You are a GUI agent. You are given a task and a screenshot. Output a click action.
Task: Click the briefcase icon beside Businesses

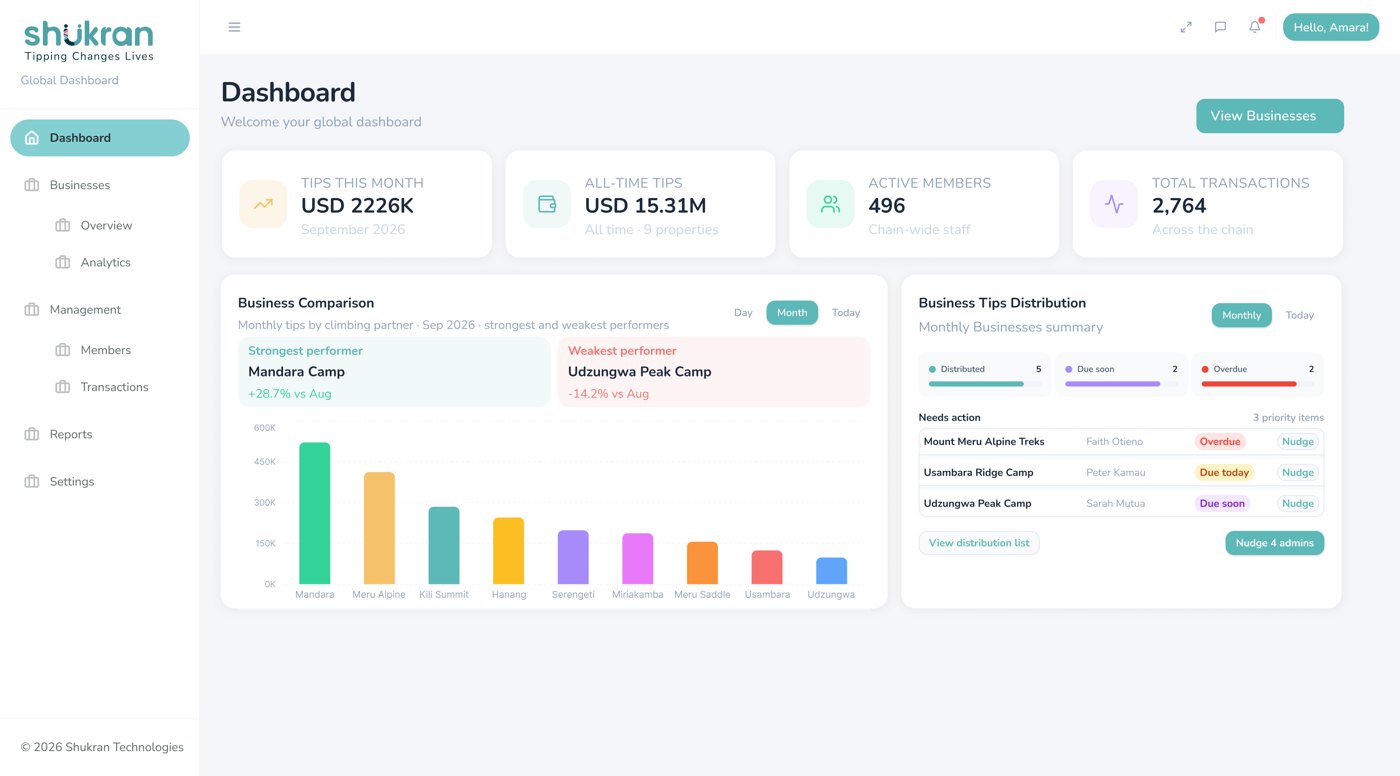click(32, 185)
